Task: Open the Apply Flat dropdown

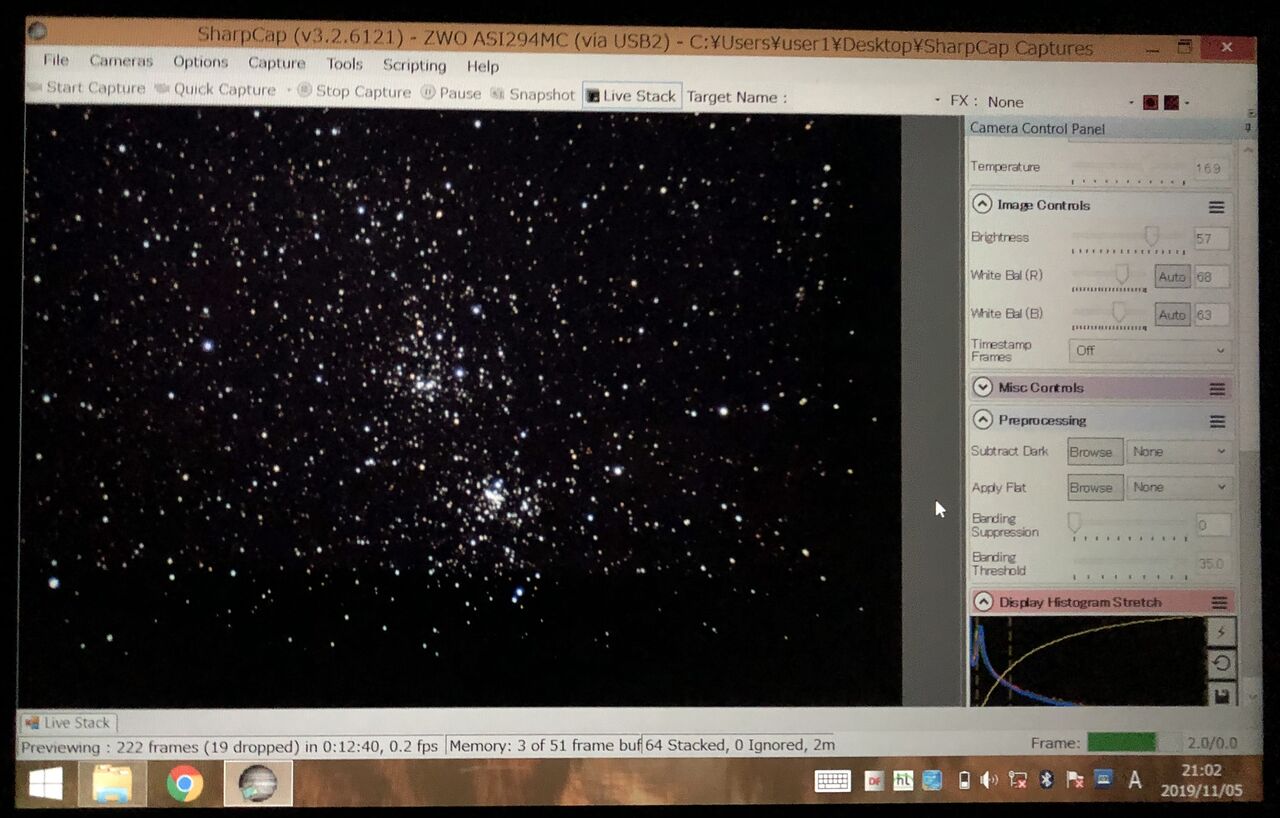Action: point(1179,488)
